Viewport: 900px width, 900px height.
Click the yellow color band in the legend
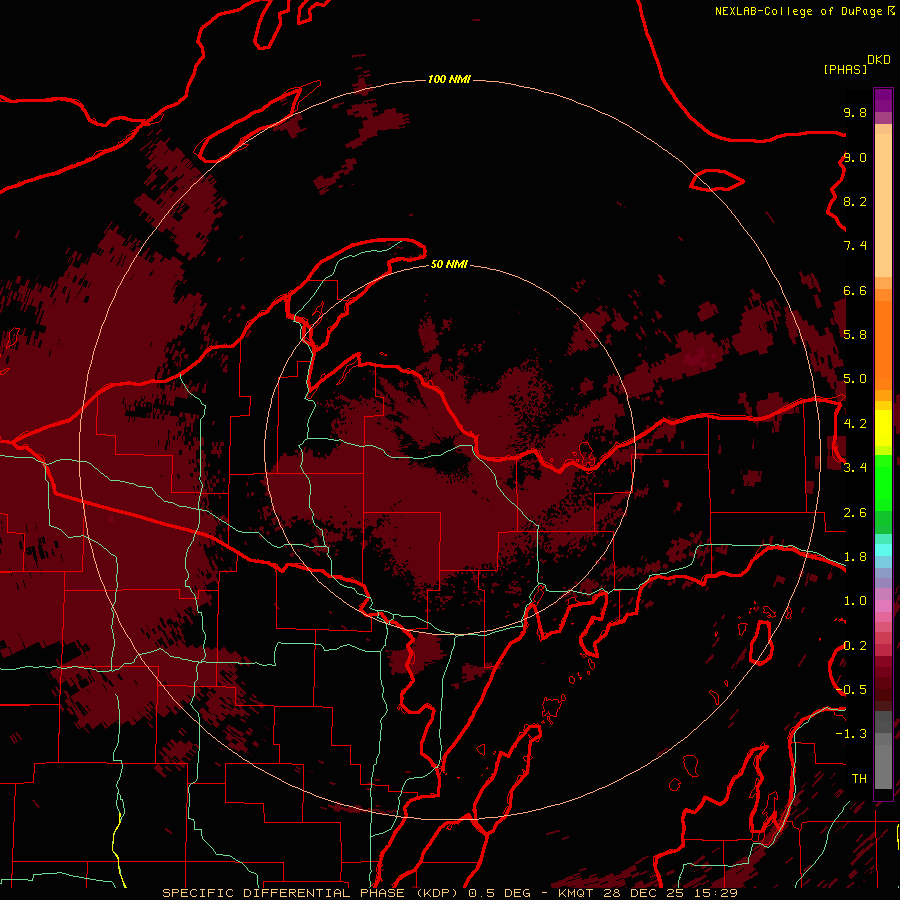coord(883,428)
